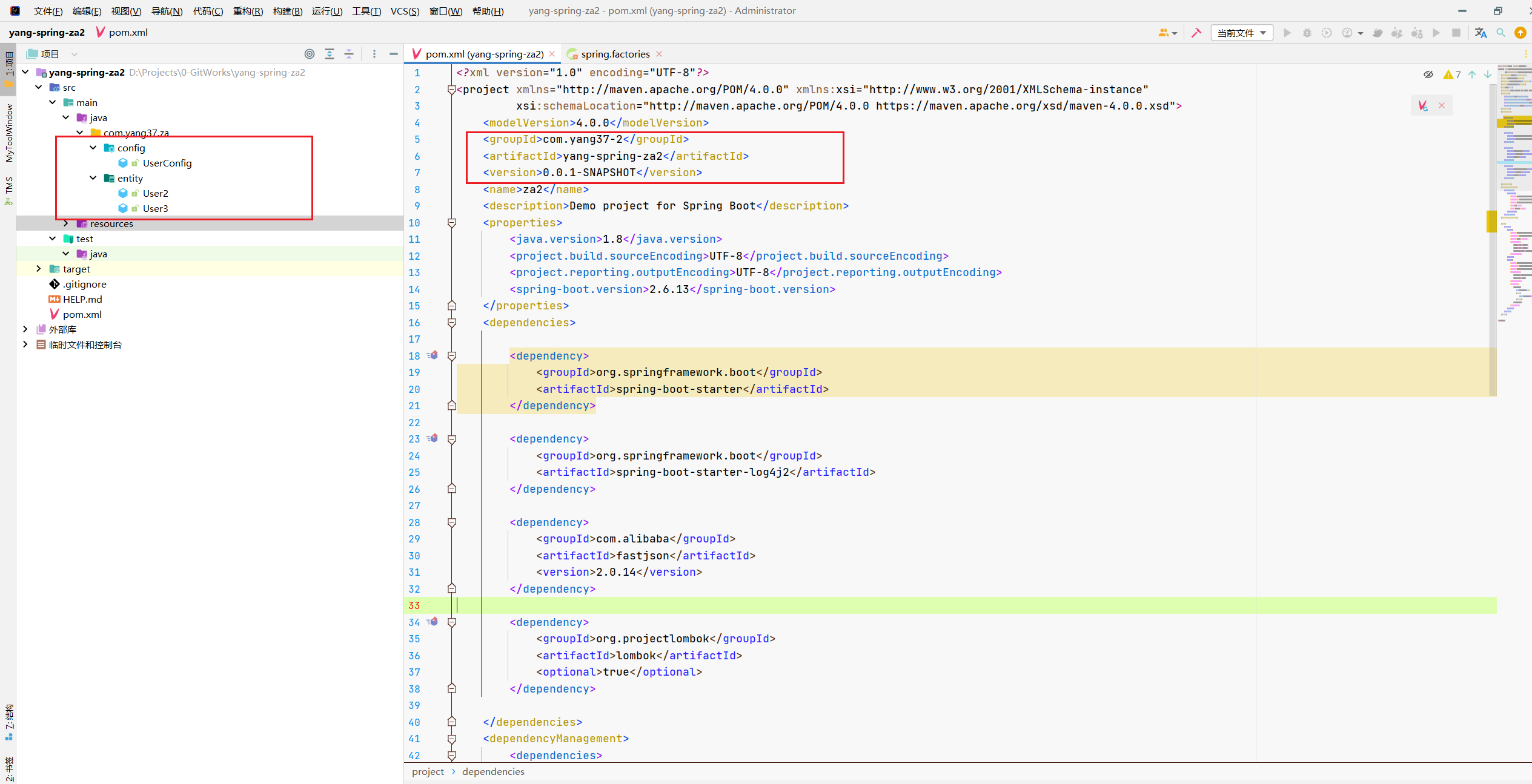This screenshot has height=784, width=1532.
Task: Close the spring.factories tab
Action: coord(659,54)
